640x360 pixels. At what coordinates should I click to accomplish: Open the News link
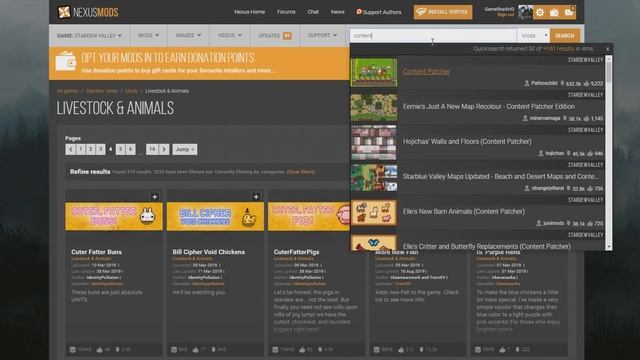point(338,12)
